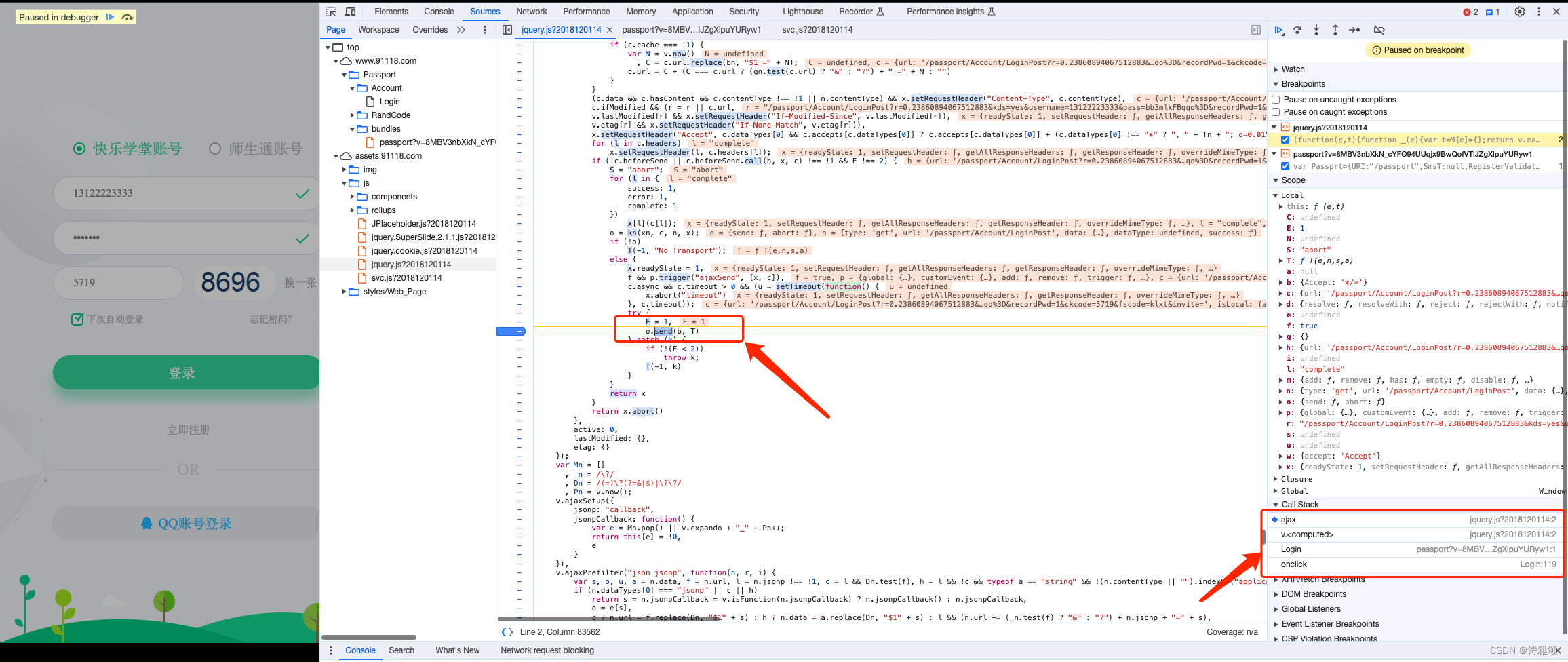The image size is (1568, 662).
Task: Uncheck the jquery.js function breakpoint
Action: tap(1285, 140)
